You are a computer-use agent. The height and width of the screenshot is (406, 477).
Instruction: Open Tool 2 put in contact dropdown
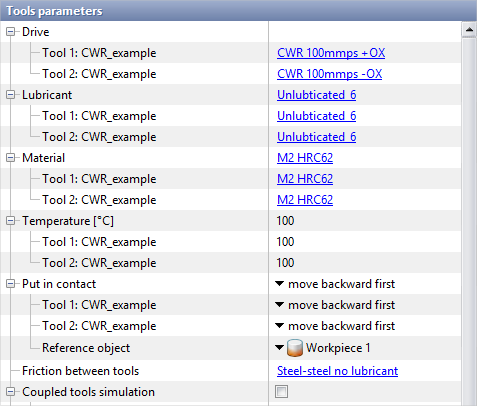279,326
